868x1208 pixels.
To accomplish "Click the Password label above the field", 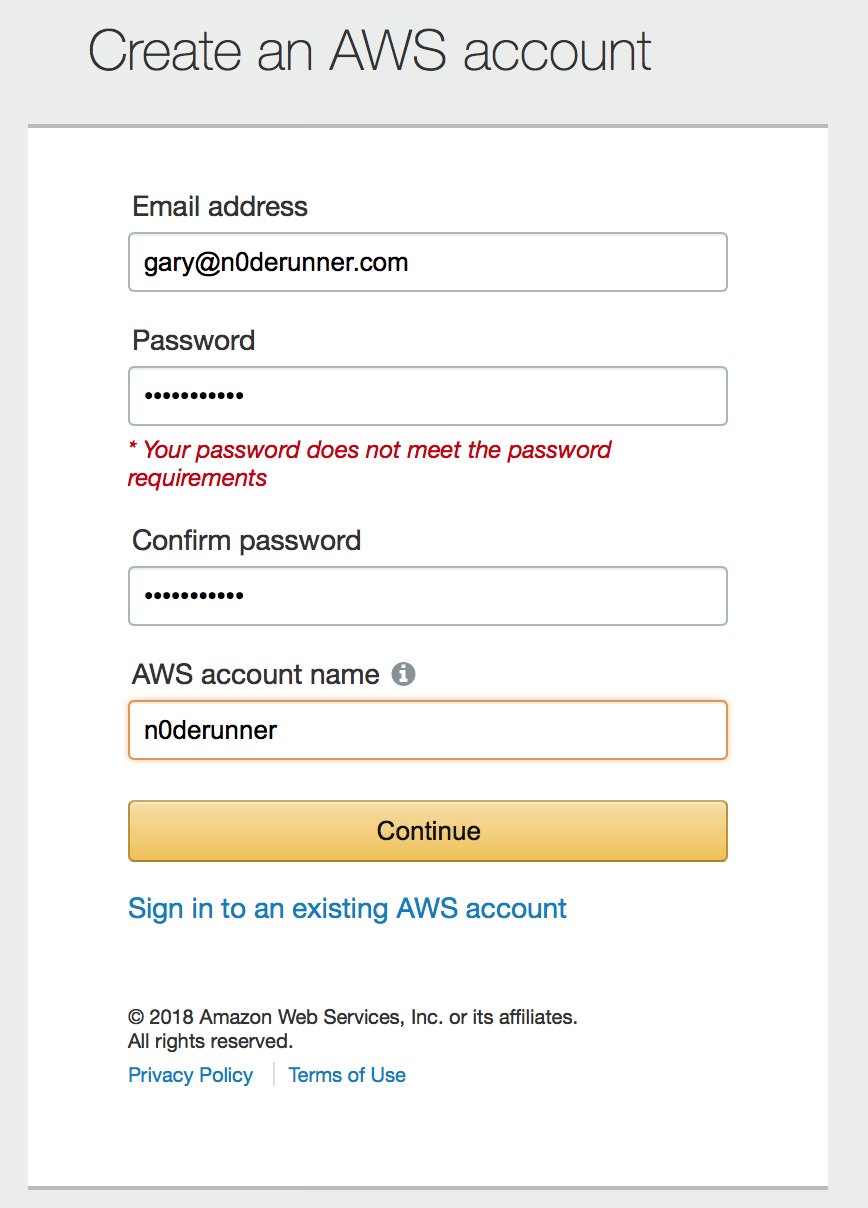I will click(x=194, y=340).
